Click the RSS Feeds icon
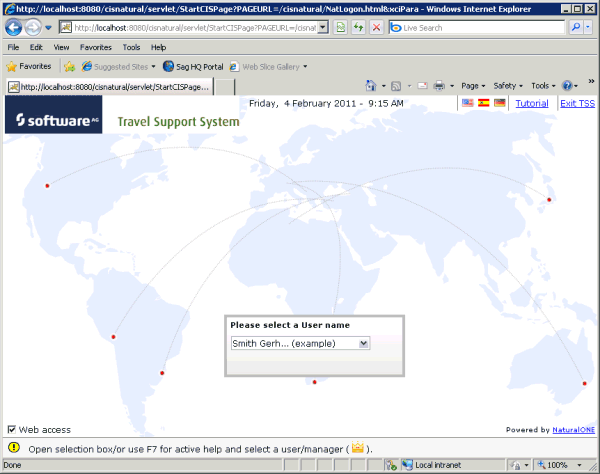 pos(396,86)
